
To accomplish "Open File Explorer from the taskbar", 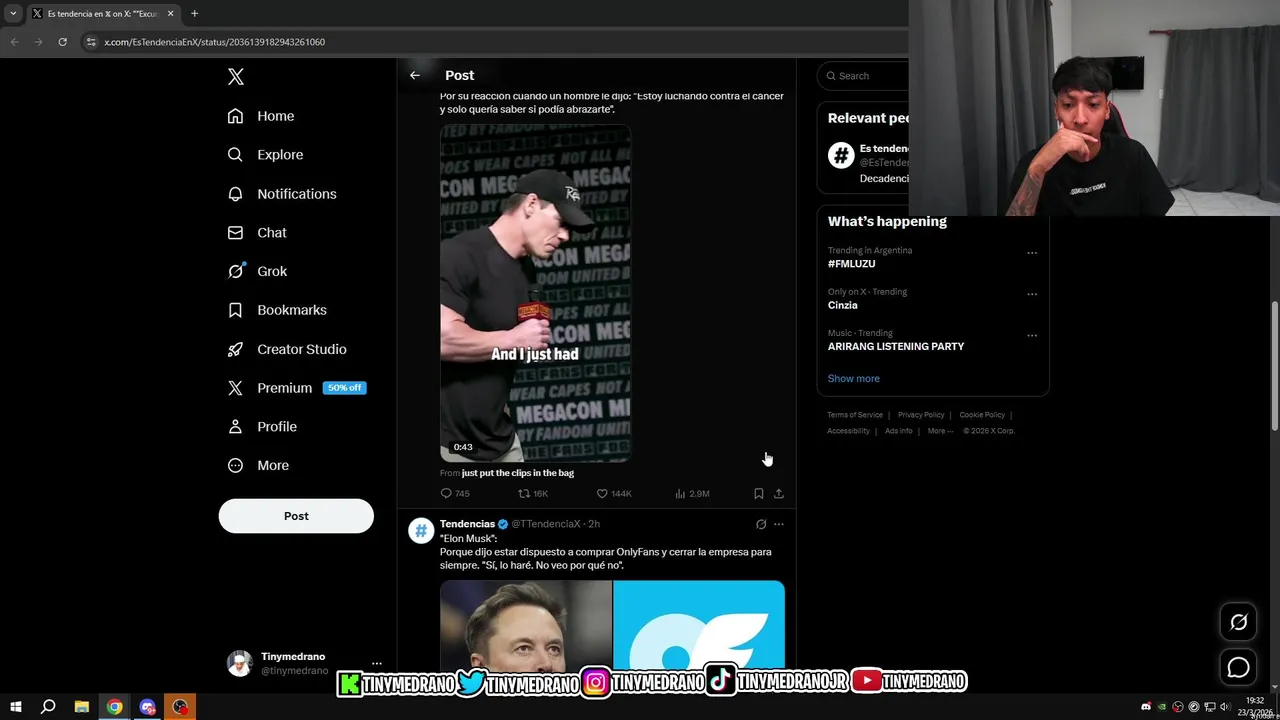I will coord(82,707).
